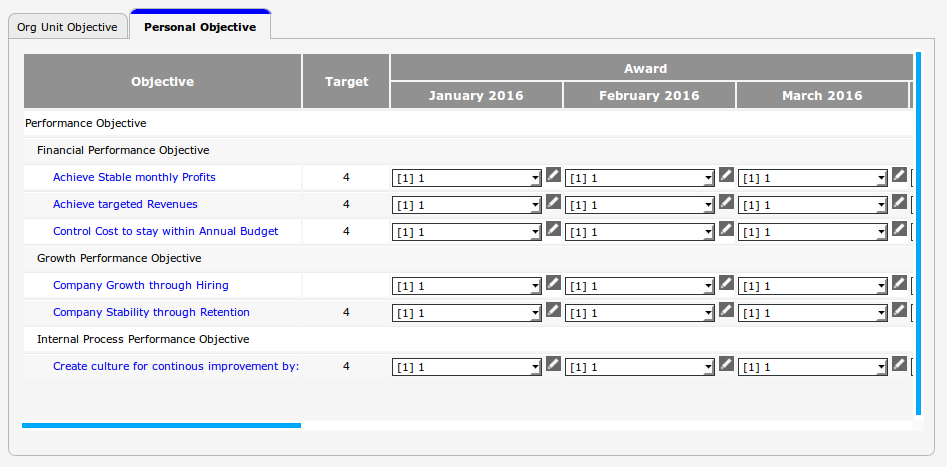The image size is (947, 467).
Task: Click pencil for Stable monthly Profits March
Action: pyautogui.click(x=899, y=175)
